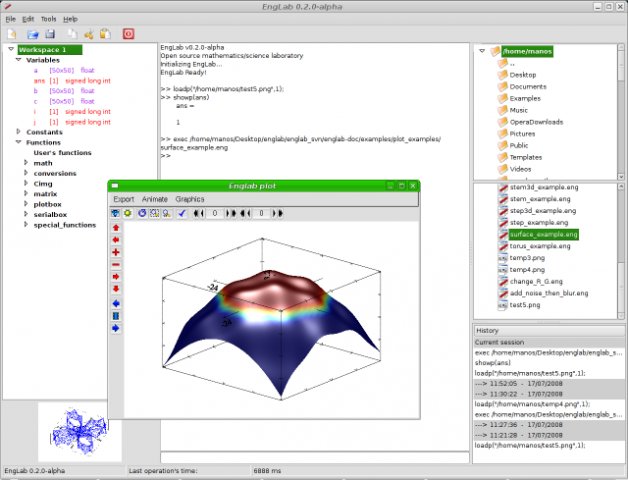Click the test5.png image file icon
The image size is (628, 480).
pyautogui.click(x=503, y=305)
